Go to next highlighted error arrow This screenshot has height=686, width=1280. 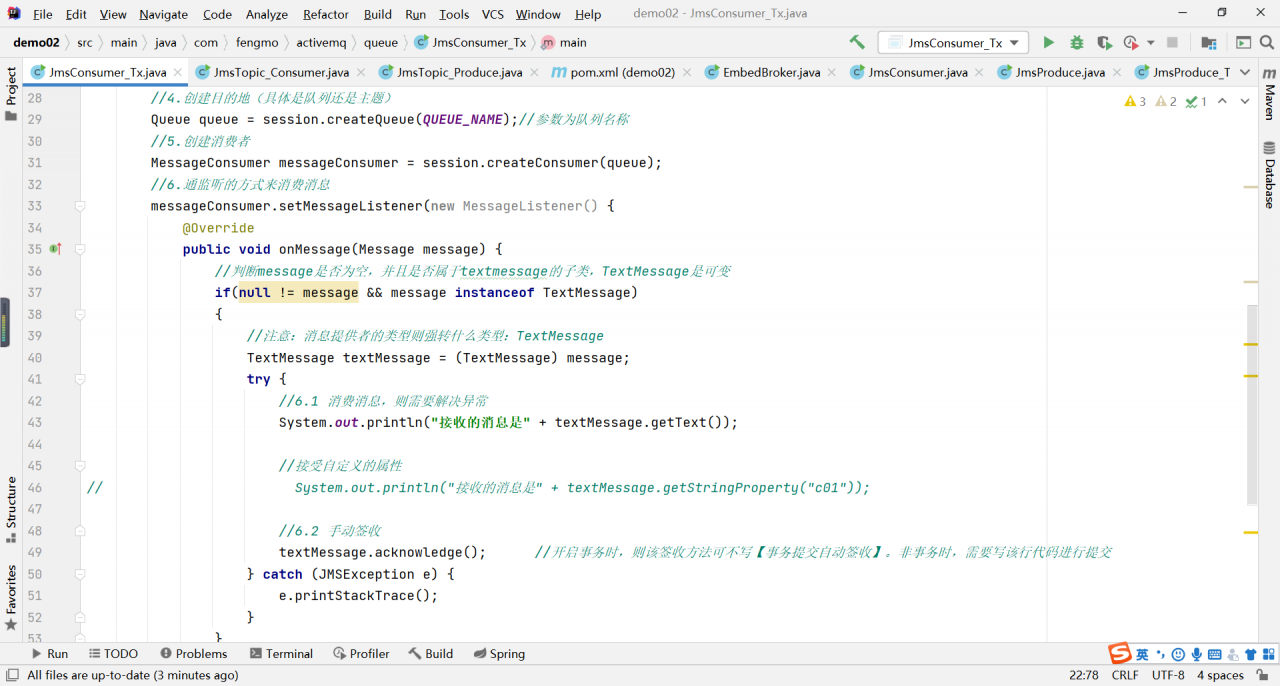click(x=1245, y=101)
